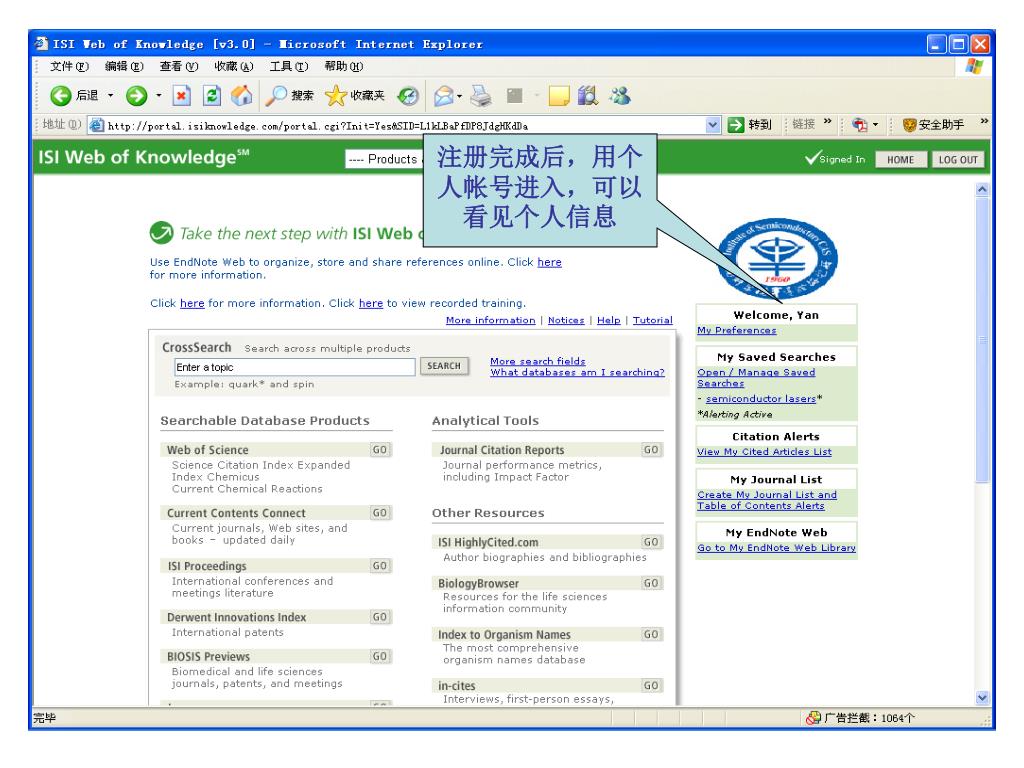This screenshot has width=1024, height=768.
Task: Click GO next to Web of Science
Action: tap(380, 450)
